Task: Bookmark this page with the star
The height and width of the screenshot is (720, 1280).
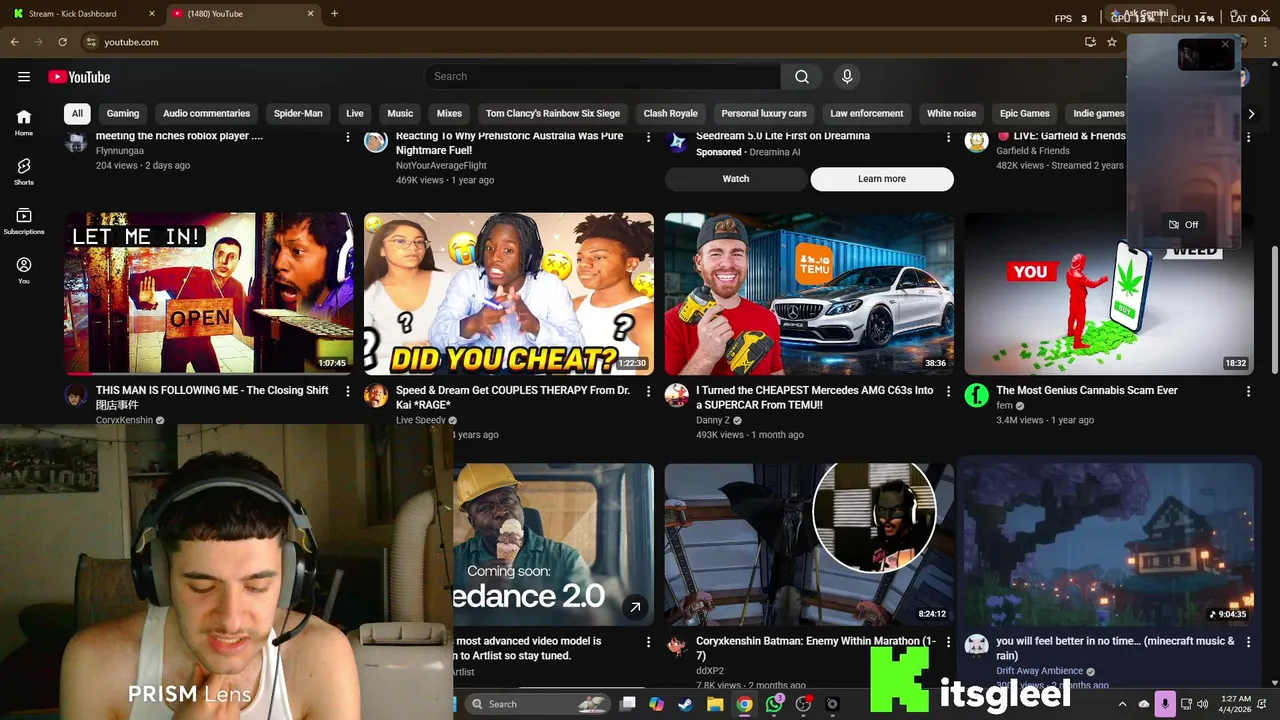Action: tap(1112, 42)
